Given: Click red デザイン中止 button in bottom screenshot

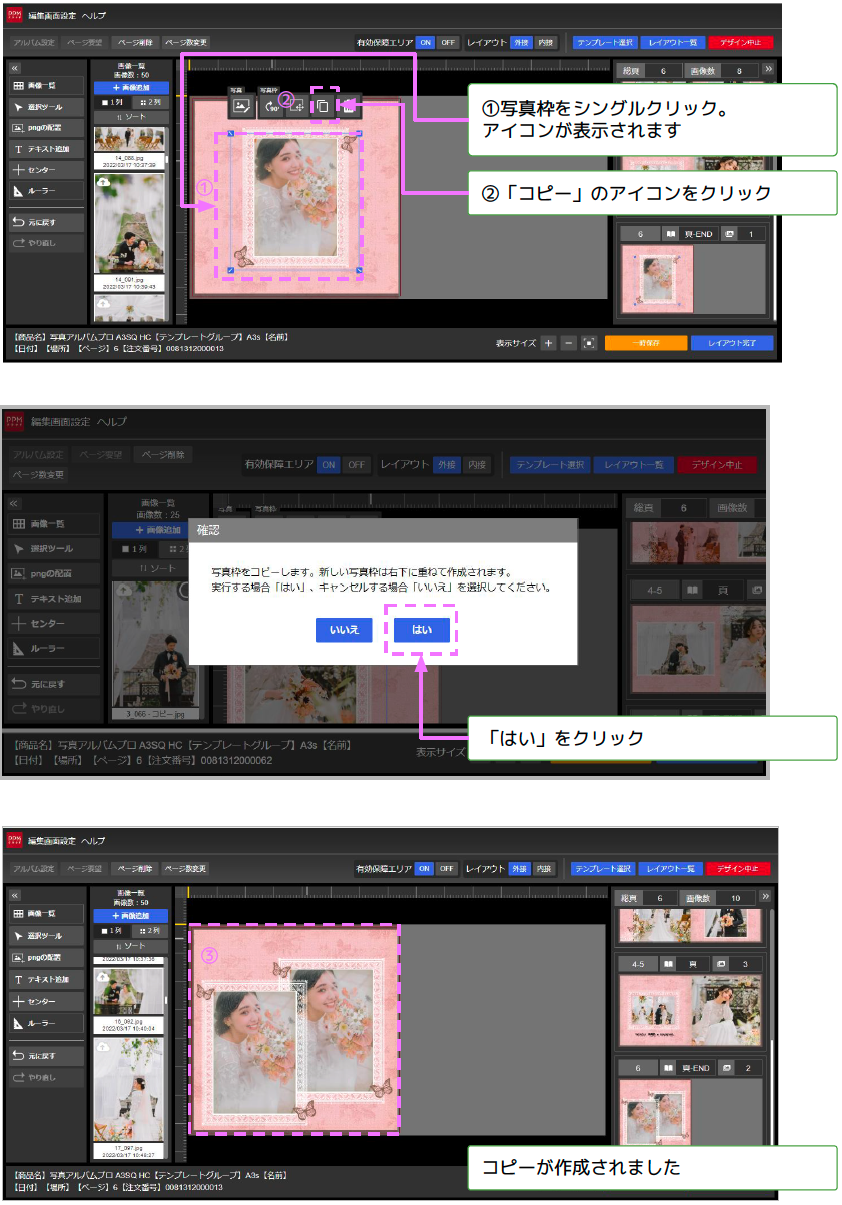Looking at the screenshot, I should pyautogui.click(x=740, y=869).
